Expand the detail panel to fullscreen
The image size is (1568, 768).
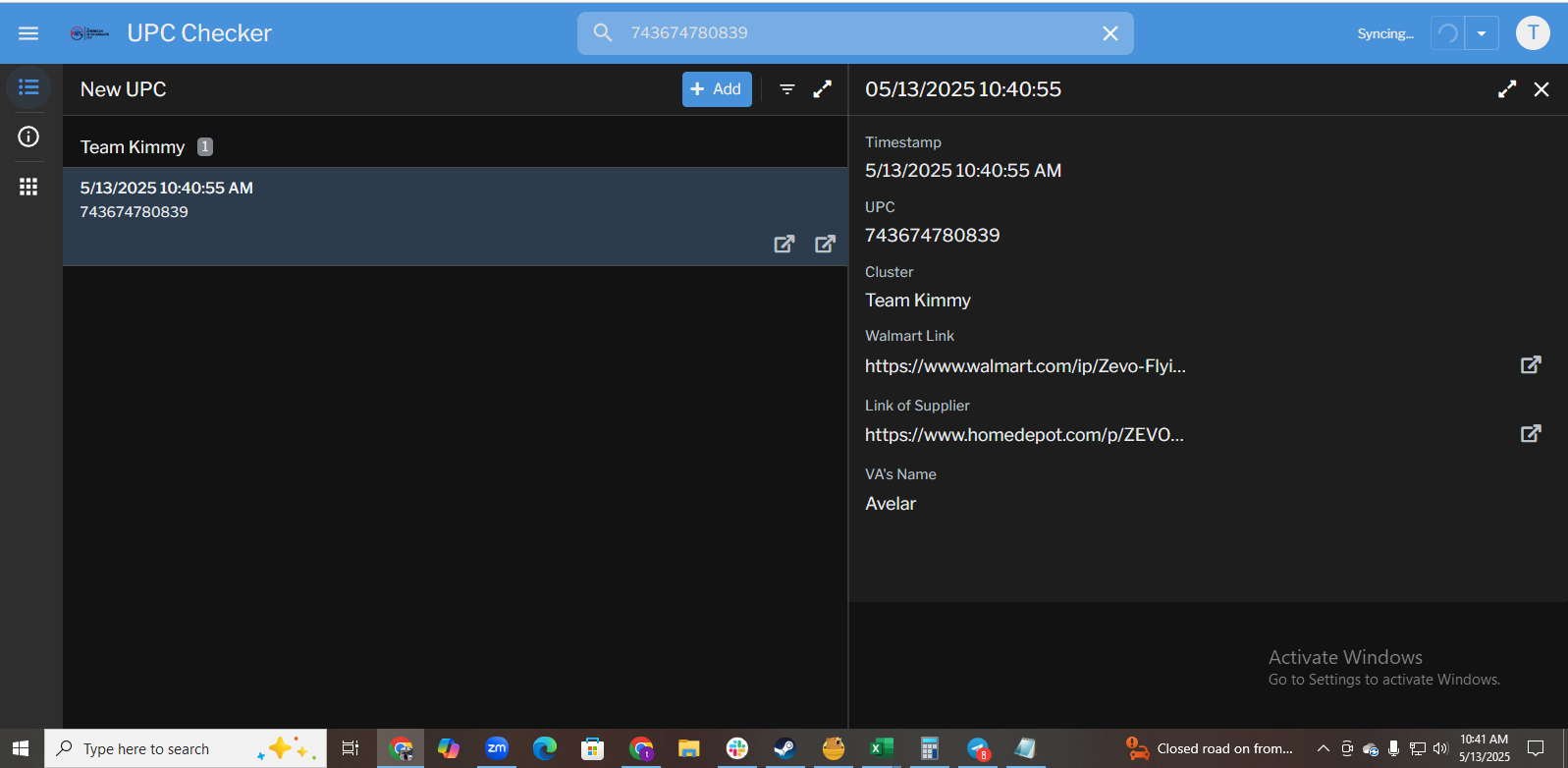click(x=1506, y=89)
